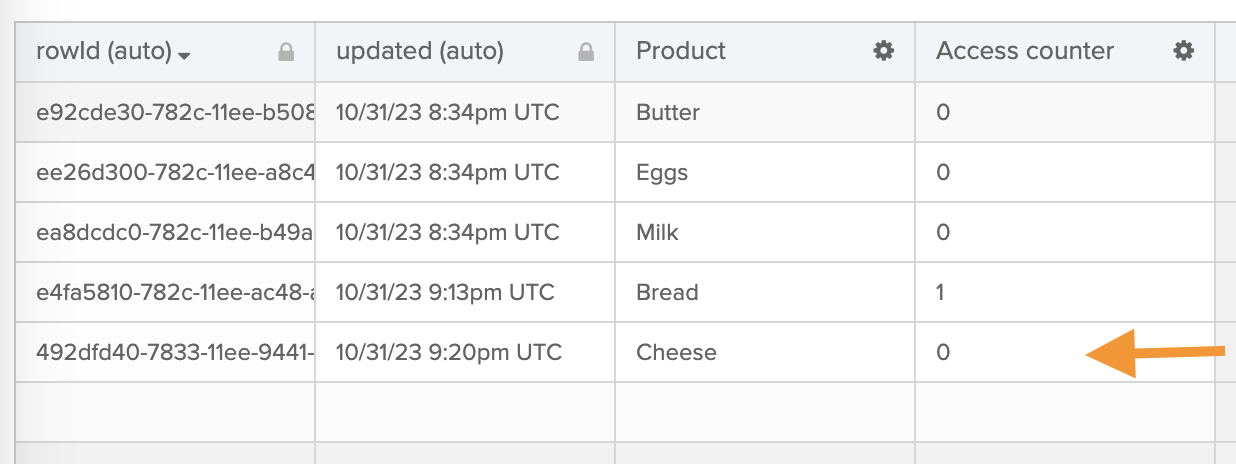Click the Product column header
This screenshot has height=464, width=1236.
(x=681, y=51)
